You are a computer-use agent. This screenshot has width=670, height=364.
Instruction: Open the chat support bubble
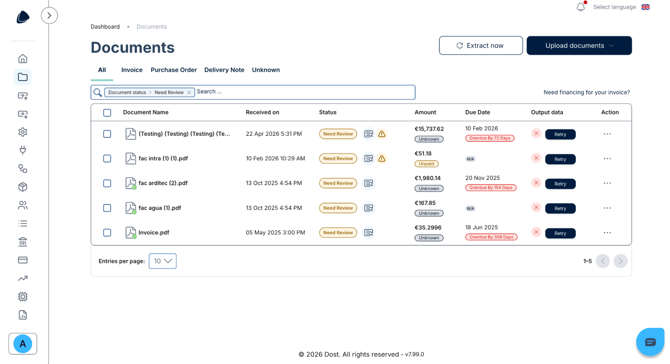(650, 342)
